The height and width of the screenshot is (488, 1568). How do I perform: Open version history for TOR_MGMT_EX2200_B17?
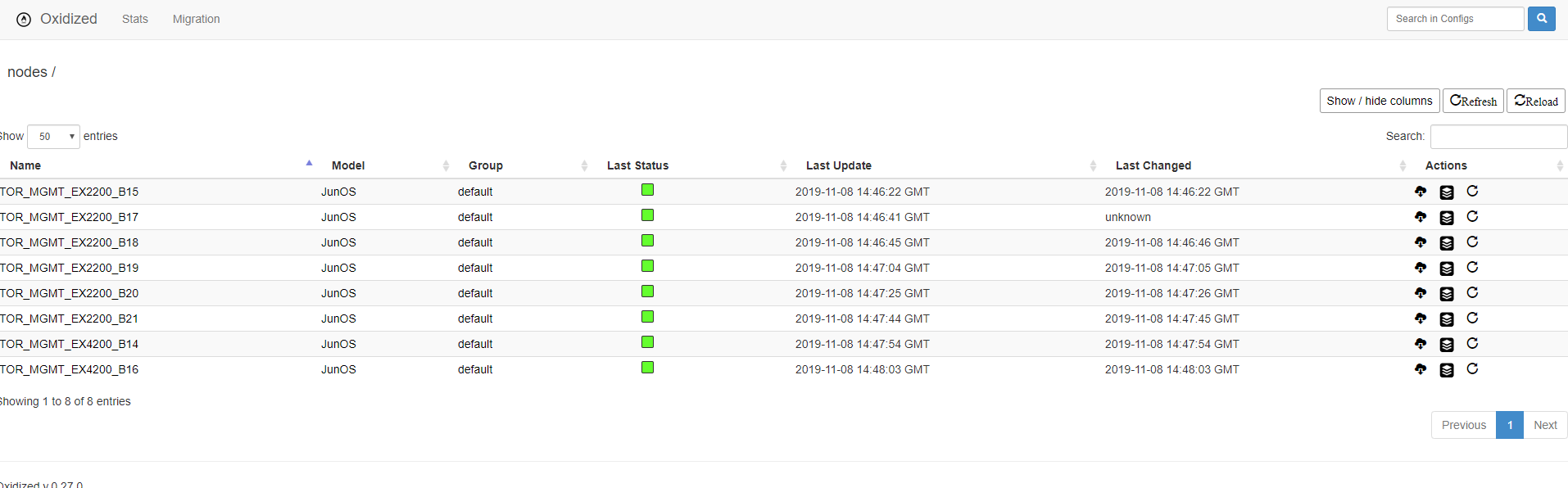pos(1447,218)
